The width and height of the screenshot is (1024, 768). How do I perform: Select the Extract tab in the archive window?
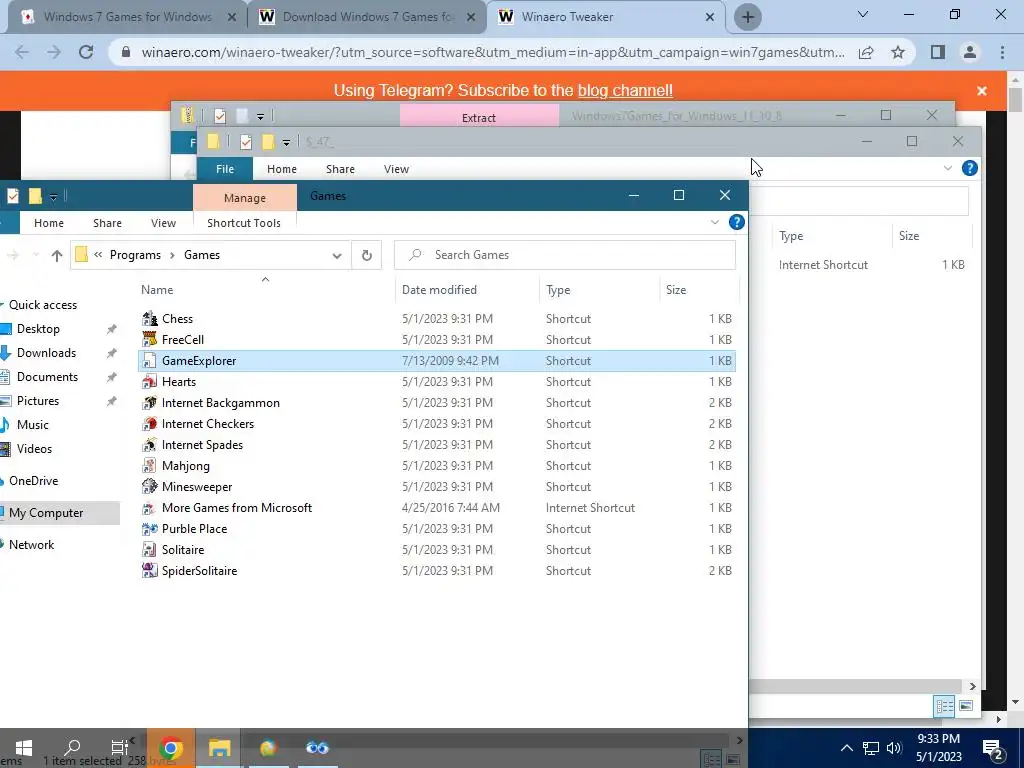click(479, 118)
